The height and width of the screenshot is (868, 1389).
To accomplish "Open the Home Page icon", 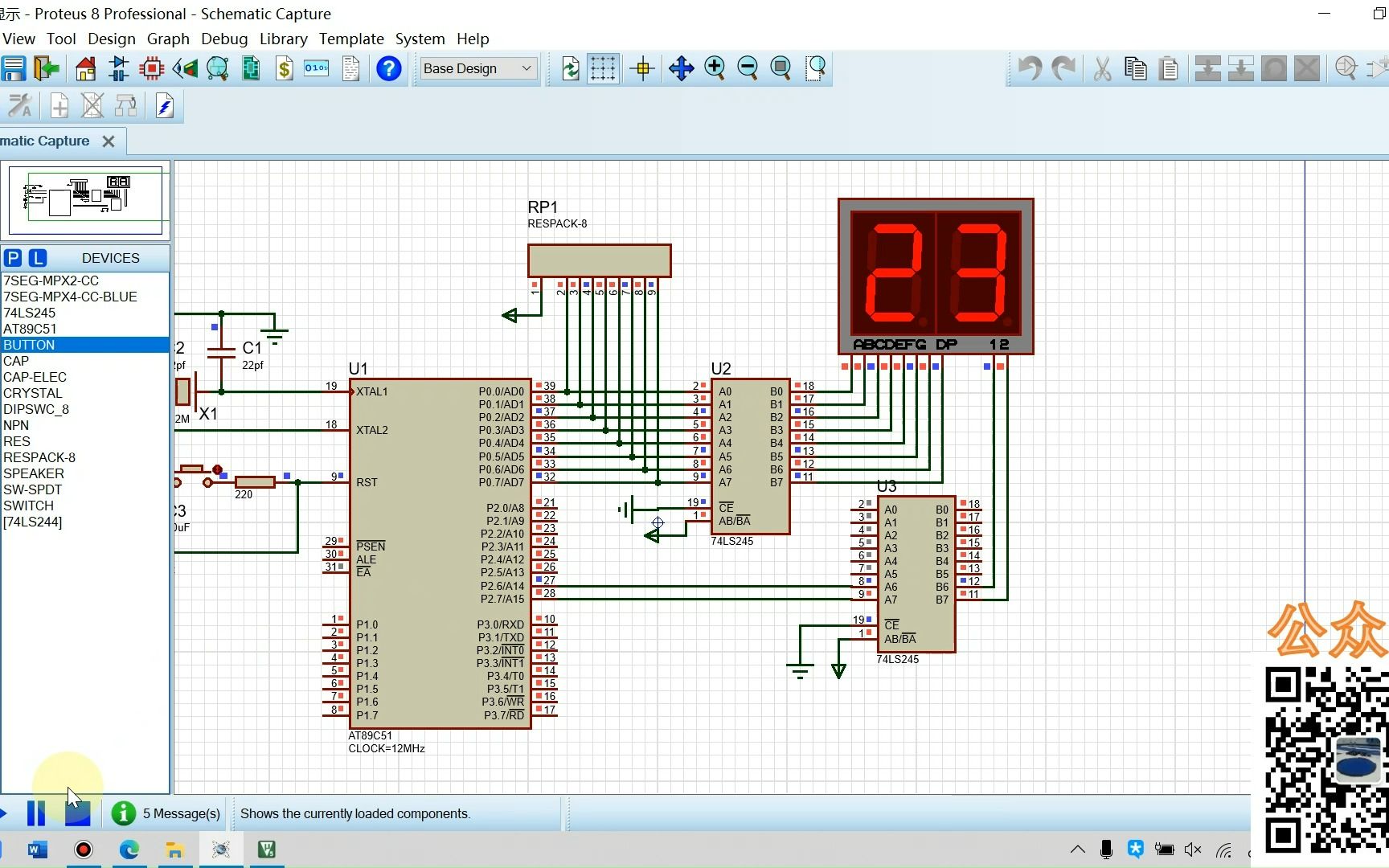I will click(x=85, y=68).
